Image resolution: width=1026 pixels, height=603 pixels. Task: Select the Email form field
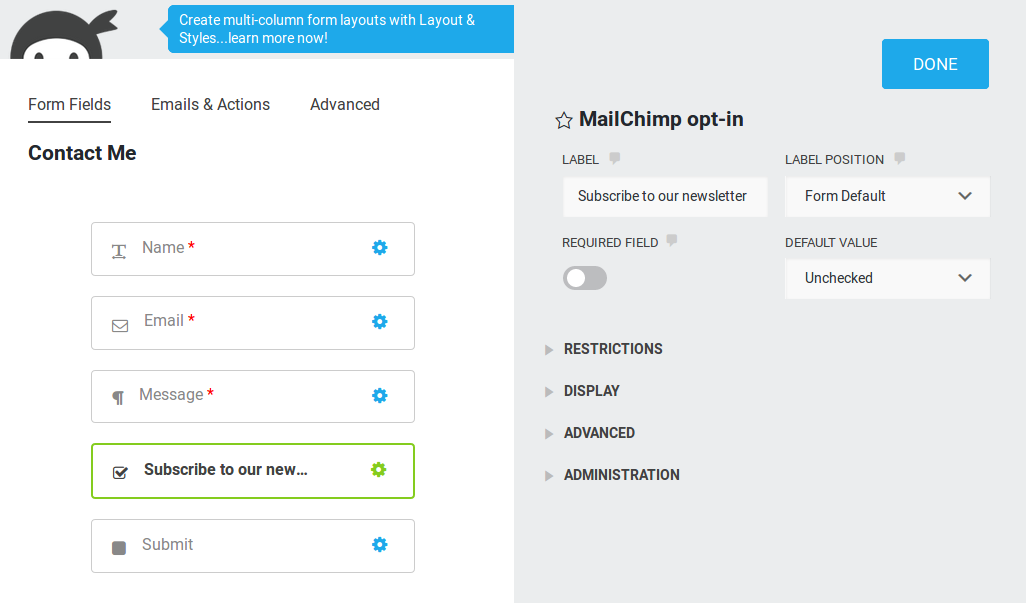point(253,323)
